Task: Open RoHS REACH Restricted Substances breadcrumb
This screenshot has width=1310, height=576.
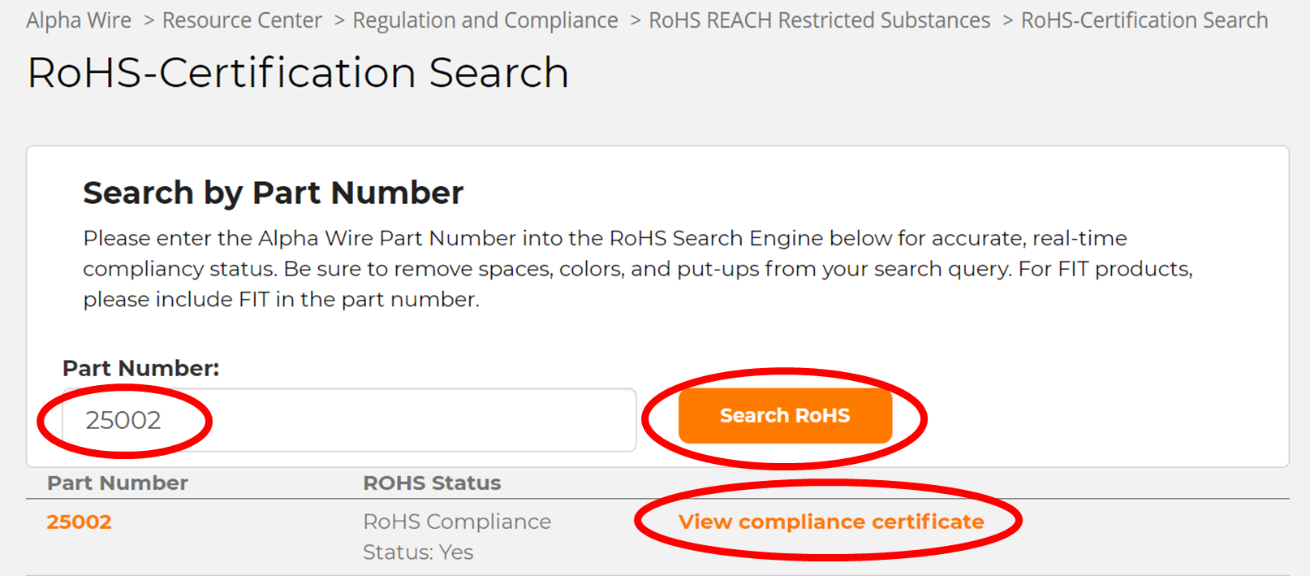Action: click(819, 20)
